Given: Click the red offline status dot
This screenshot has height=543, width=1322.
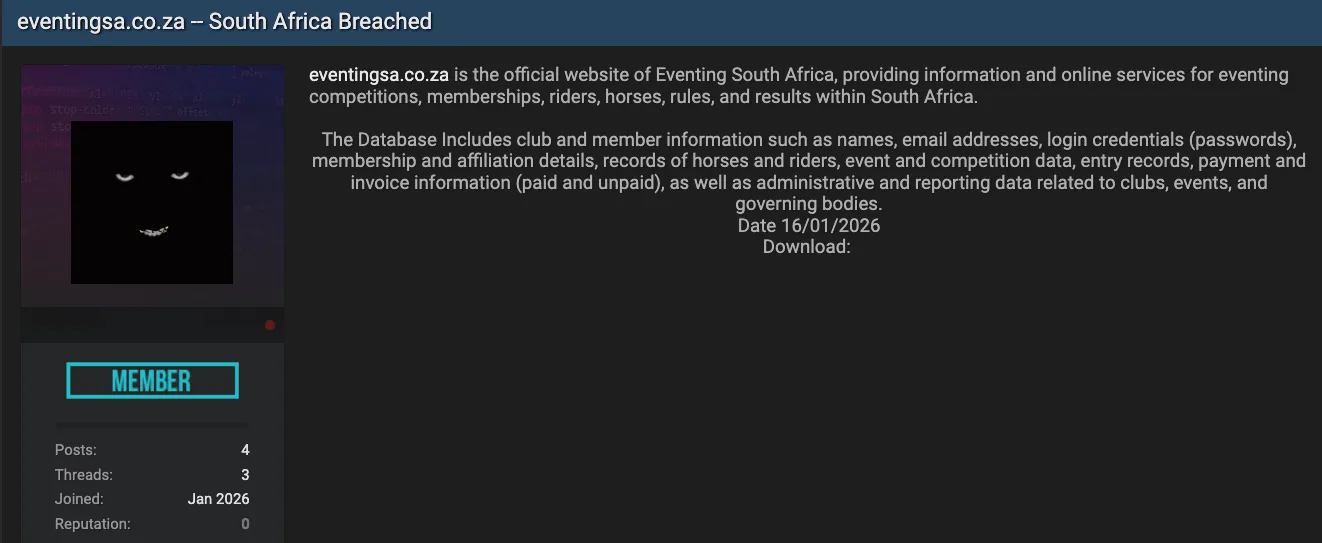Looking at the screenshot, I should [x=270, y=325].
